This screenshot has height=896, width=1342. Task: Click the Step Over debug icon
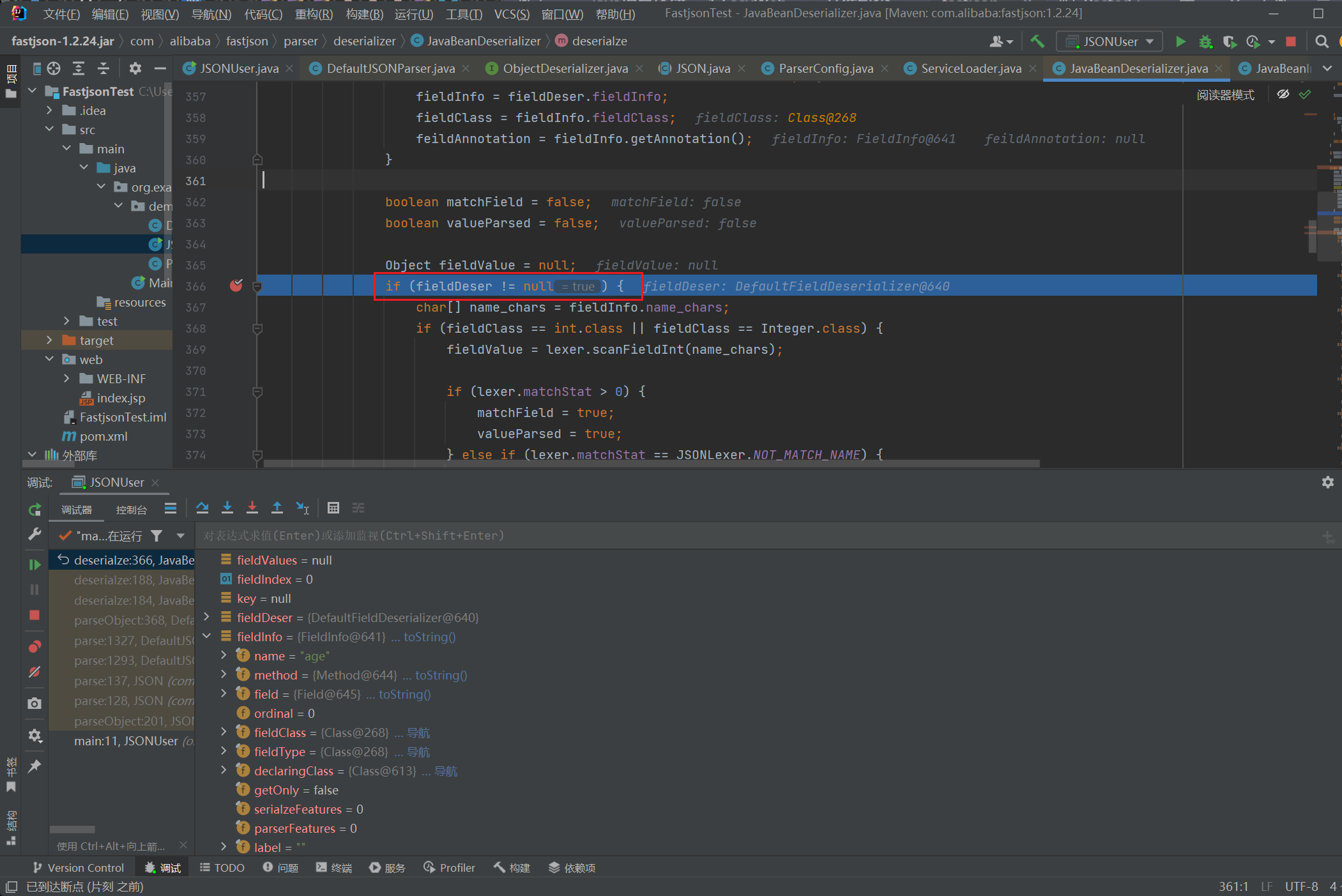(x=202, y=508)
